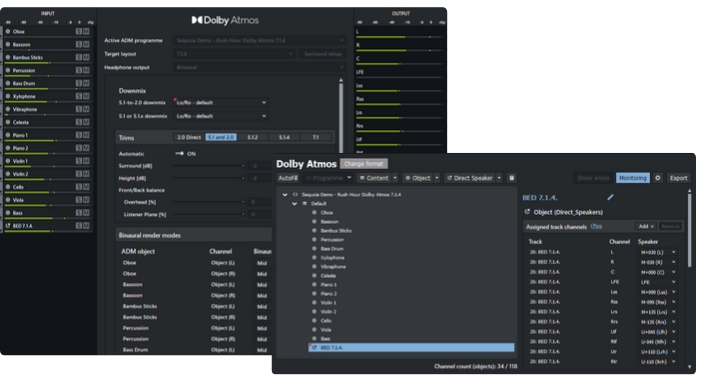Image resolution: width=705 pixels, height=380 pixels.
Task: Click the AutoFill button
Action: 288,178
